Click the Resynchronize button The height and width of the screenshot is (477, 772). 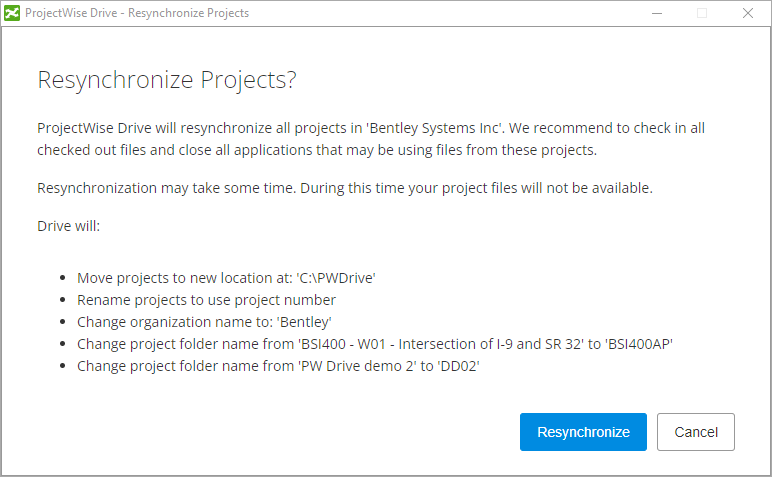(583, 432)
